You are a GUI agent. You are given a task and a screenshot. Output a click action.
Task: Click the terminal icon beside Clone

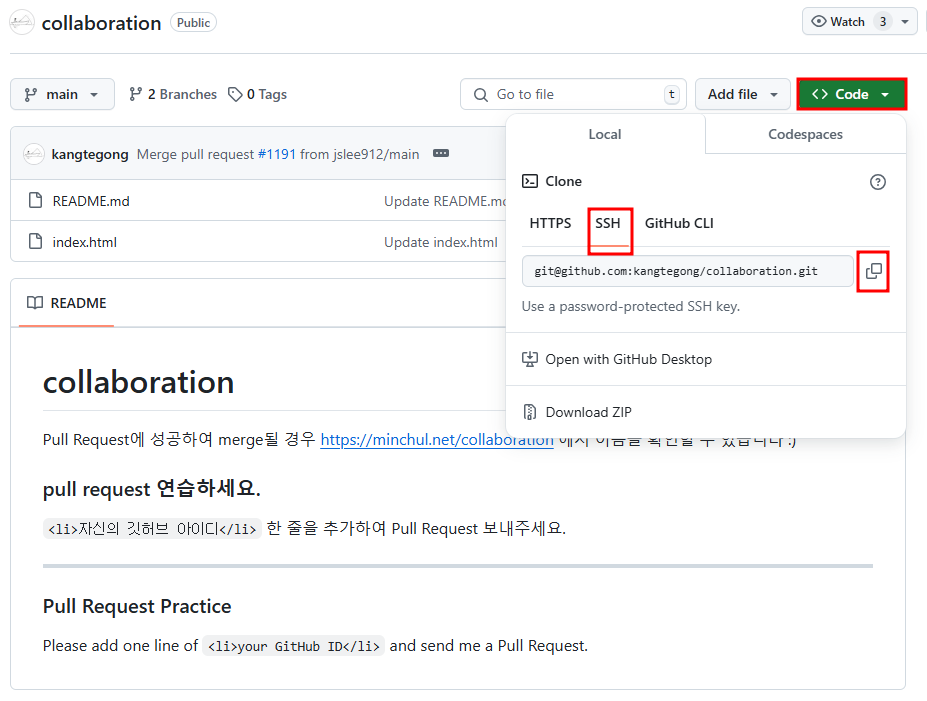click(530, 181)
